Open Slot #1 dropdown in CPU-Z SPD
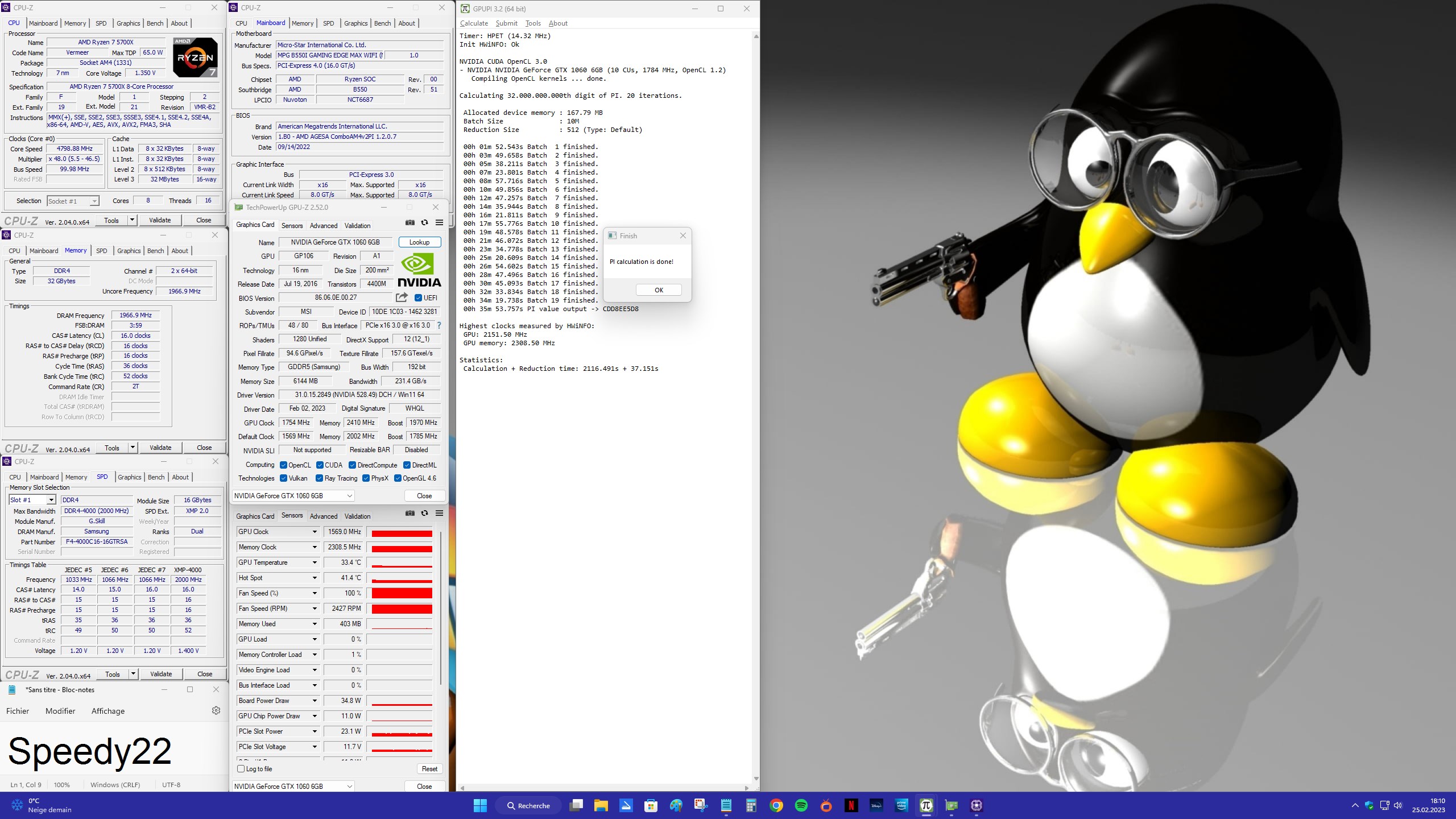The image size is (1456, 819). (x=32, y=500)
